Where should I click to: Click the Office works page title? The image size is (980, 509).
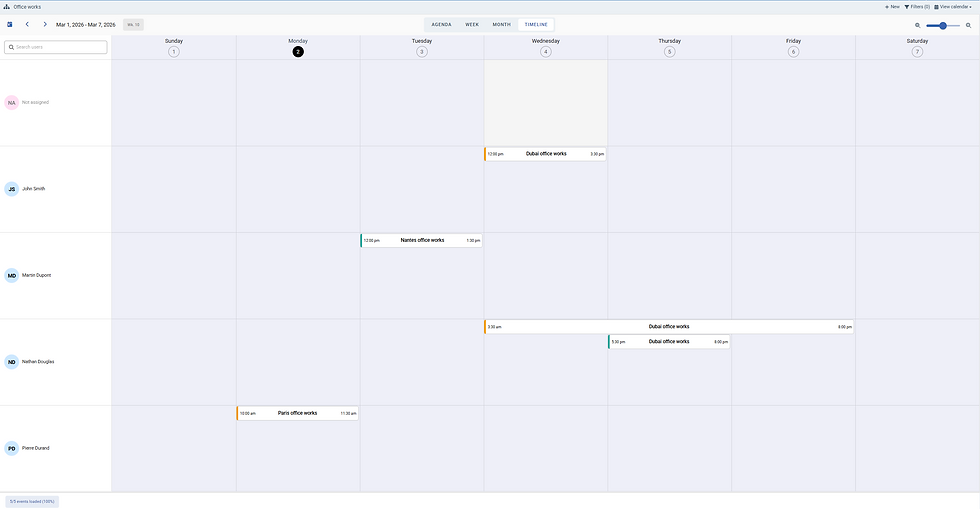tap(27, 7)
